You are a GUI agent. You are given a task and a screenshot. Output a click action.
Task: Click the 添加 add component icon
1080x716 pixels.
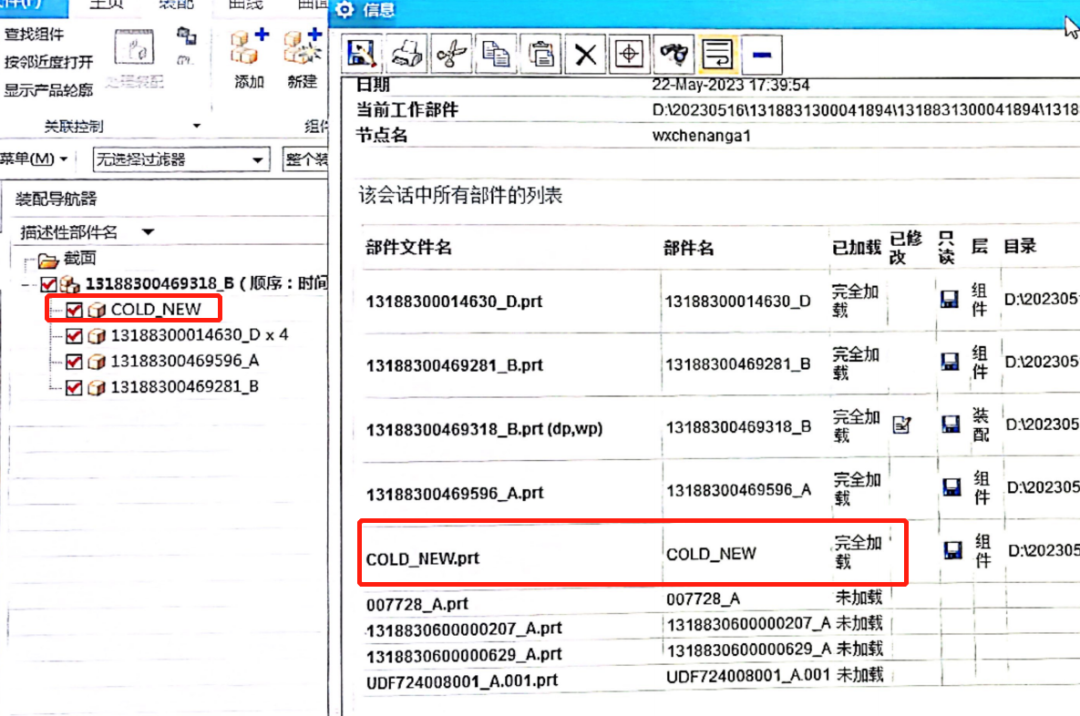[x=249, y=47]
